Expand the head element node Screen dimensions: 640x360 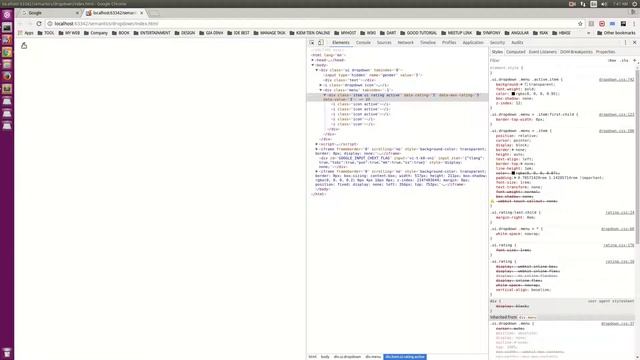pos(313,60)
